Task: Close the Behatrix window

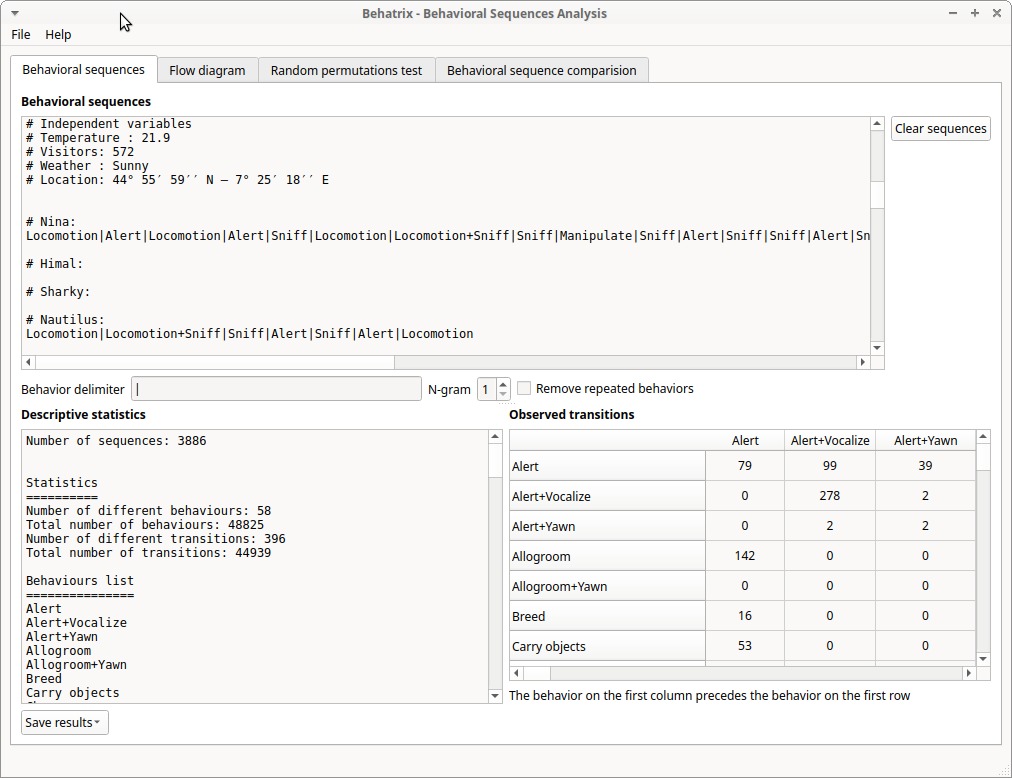Action: click(x=997, y=14)
